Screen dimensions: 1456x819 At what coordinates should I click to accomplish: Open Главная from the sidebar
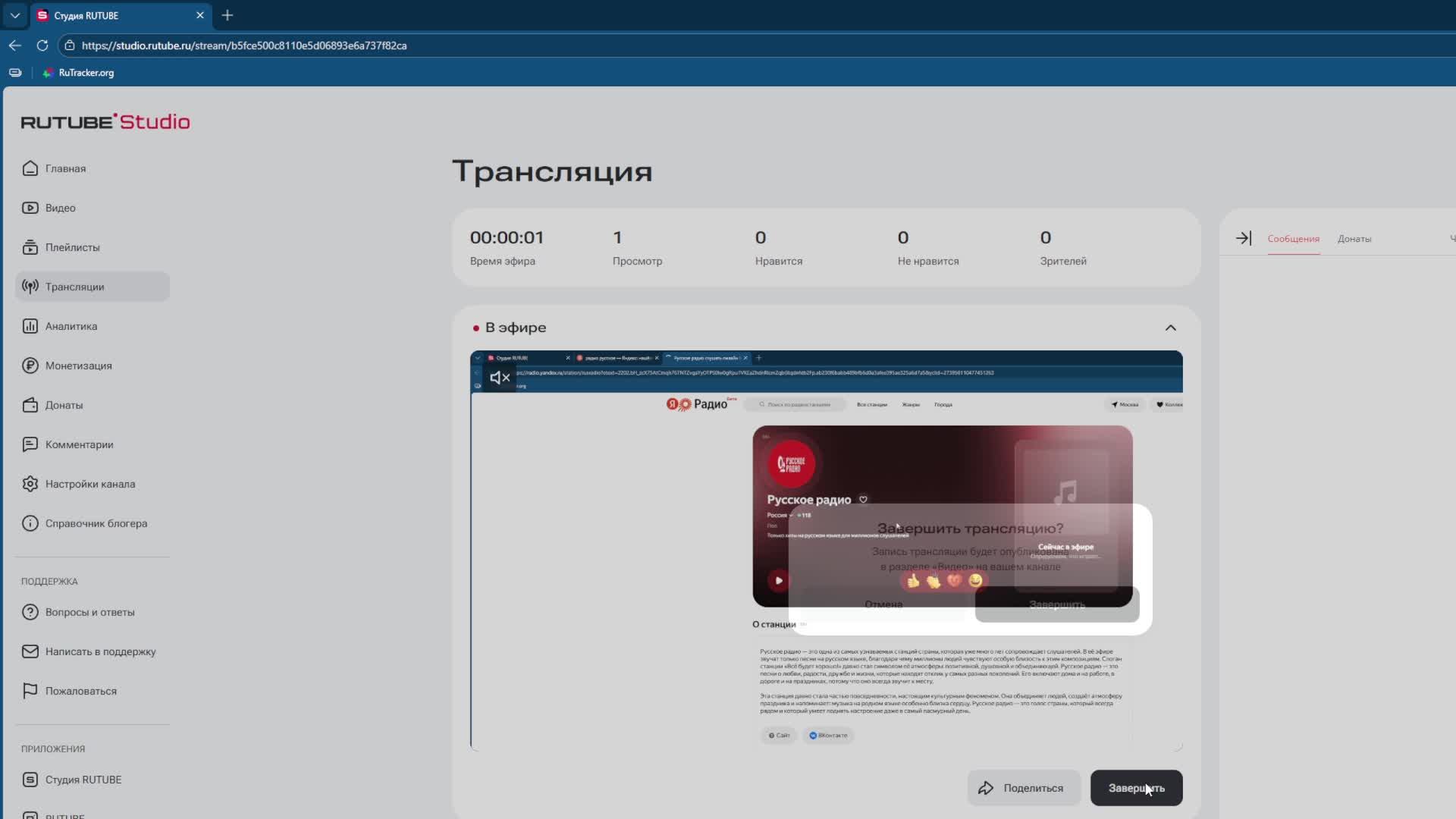coord(65,168)
